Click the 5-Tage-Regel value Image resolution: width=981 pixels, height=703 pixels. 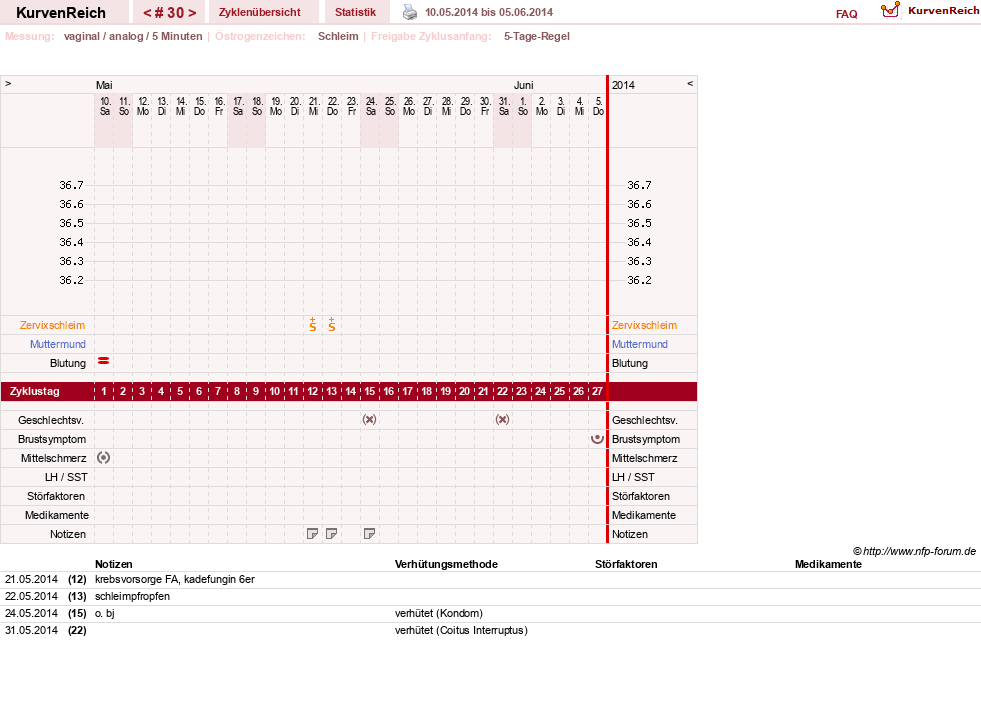[537, 36]
